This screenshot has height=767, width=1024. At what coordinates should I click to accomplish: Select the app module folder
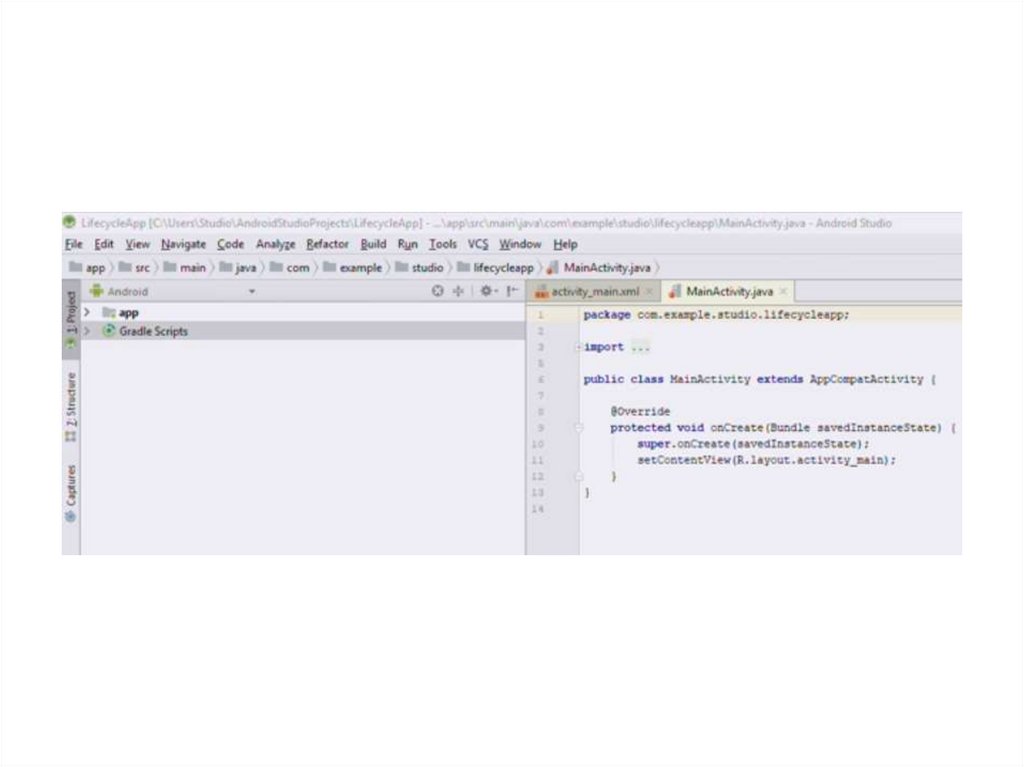[121, 313]
